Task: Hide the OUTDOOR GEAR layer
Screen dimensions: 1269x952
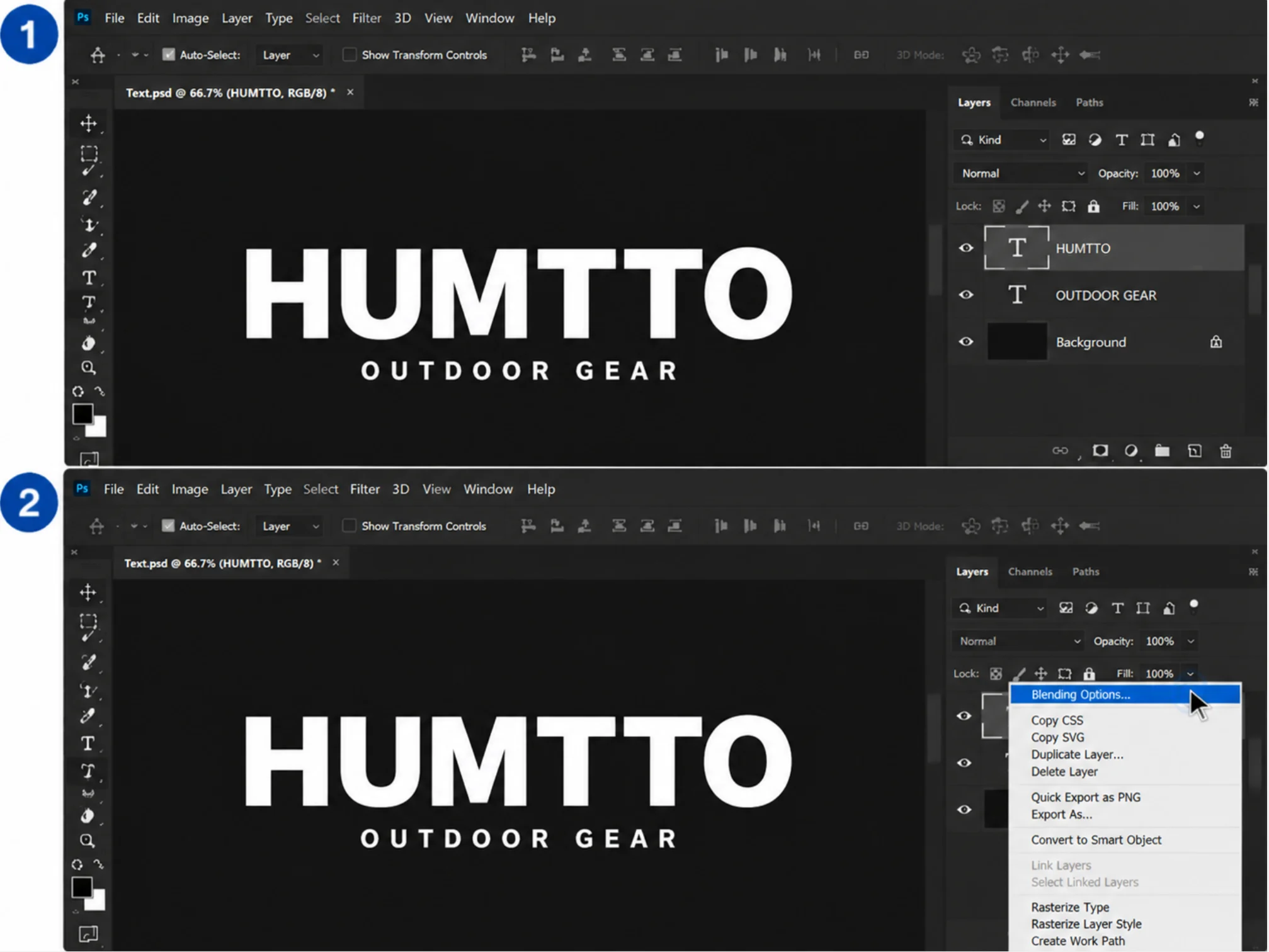Action: (965, 295)
